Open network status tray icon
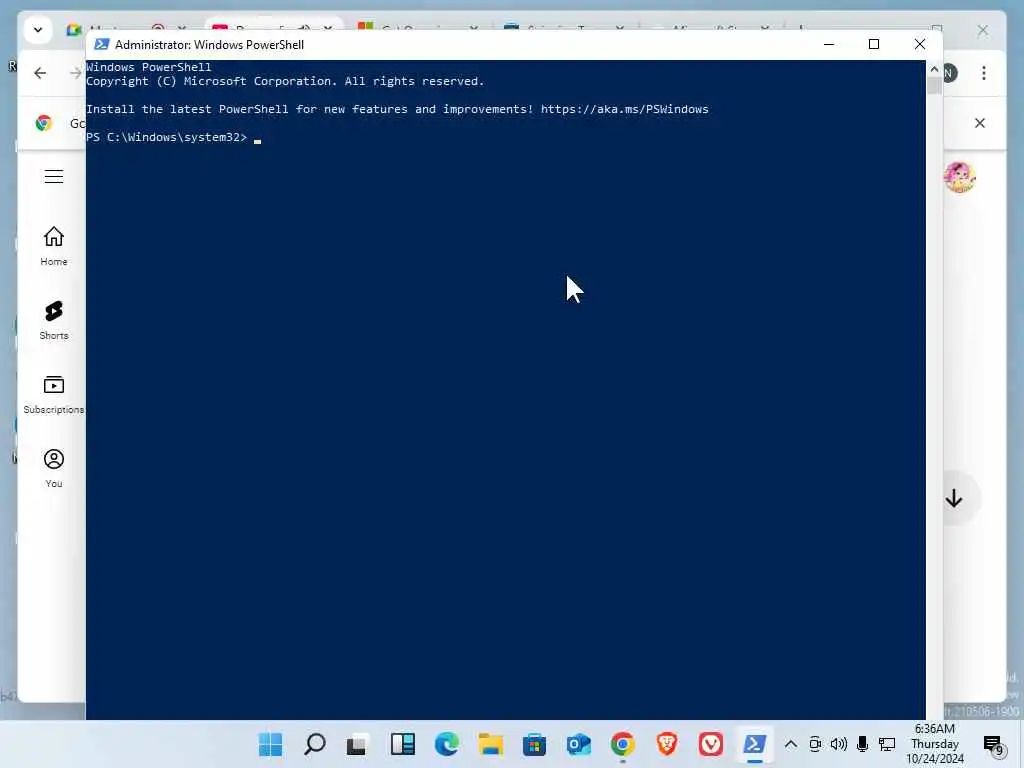 coord(887,744)
